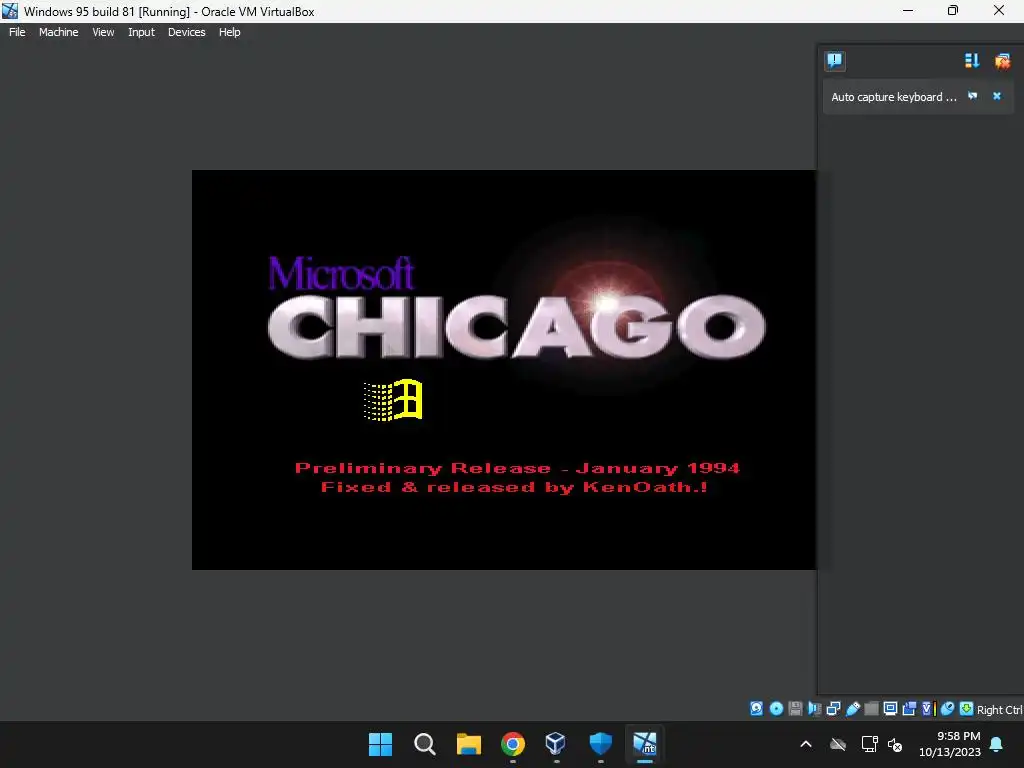Open Windows Security shield from taskbar
1024x768 pixels.
600,744
